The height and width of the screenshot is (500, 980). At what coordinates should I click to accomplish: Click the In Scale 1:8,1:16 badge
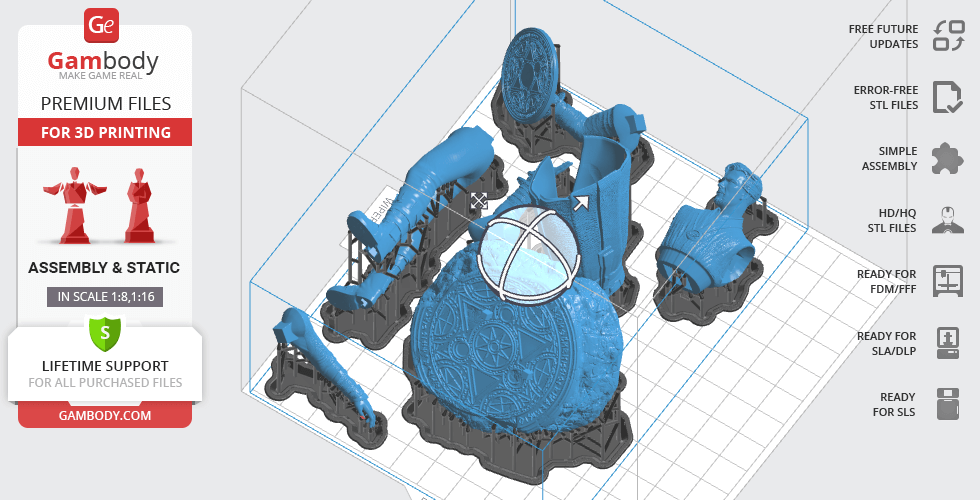[x=105, y=296]
